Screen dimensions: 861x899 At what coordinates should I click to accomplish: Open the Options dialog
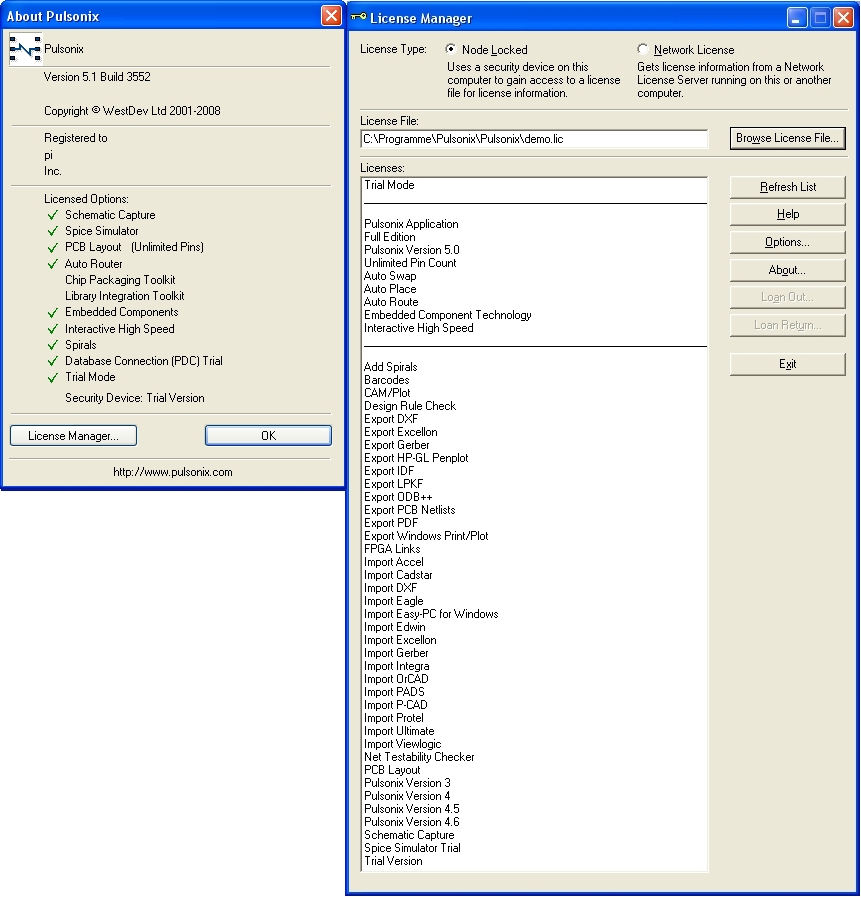tap(787, 242)
